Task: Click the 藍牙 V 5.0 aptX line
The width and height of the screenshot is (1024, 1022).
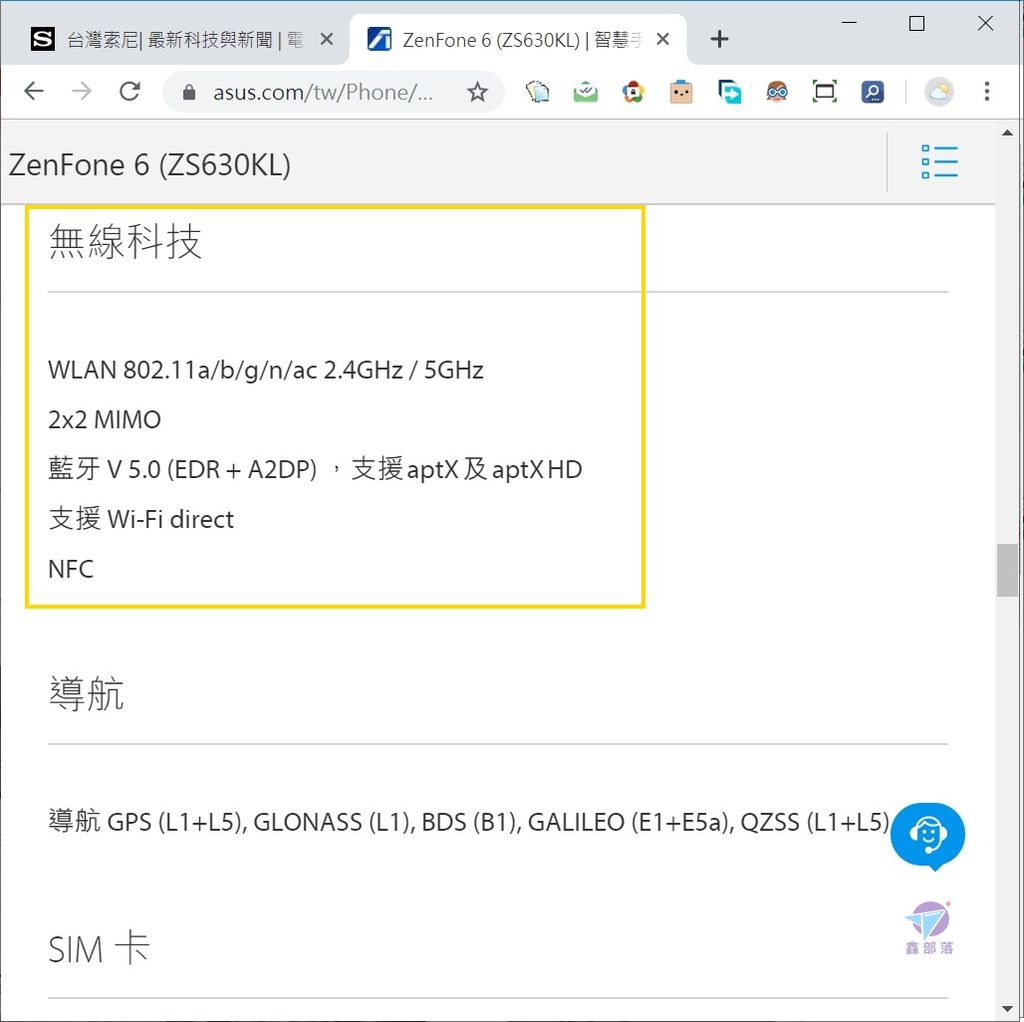Action: tap(315, 469)
